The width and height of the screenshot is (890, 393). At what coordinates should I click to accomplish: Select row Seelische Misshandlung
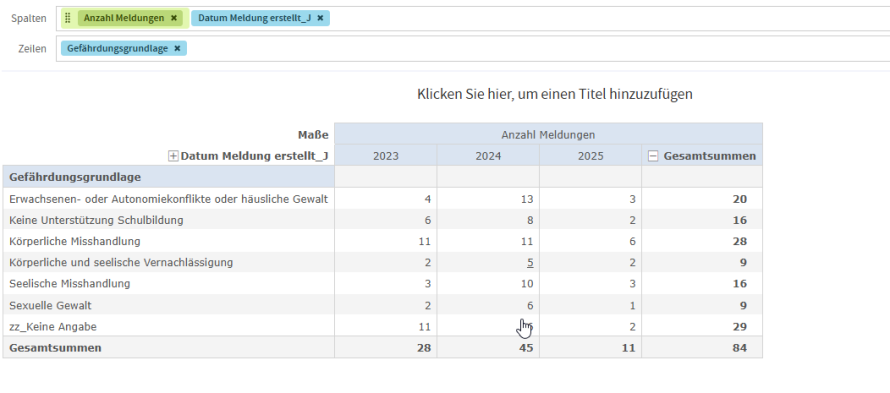(169, 283)
